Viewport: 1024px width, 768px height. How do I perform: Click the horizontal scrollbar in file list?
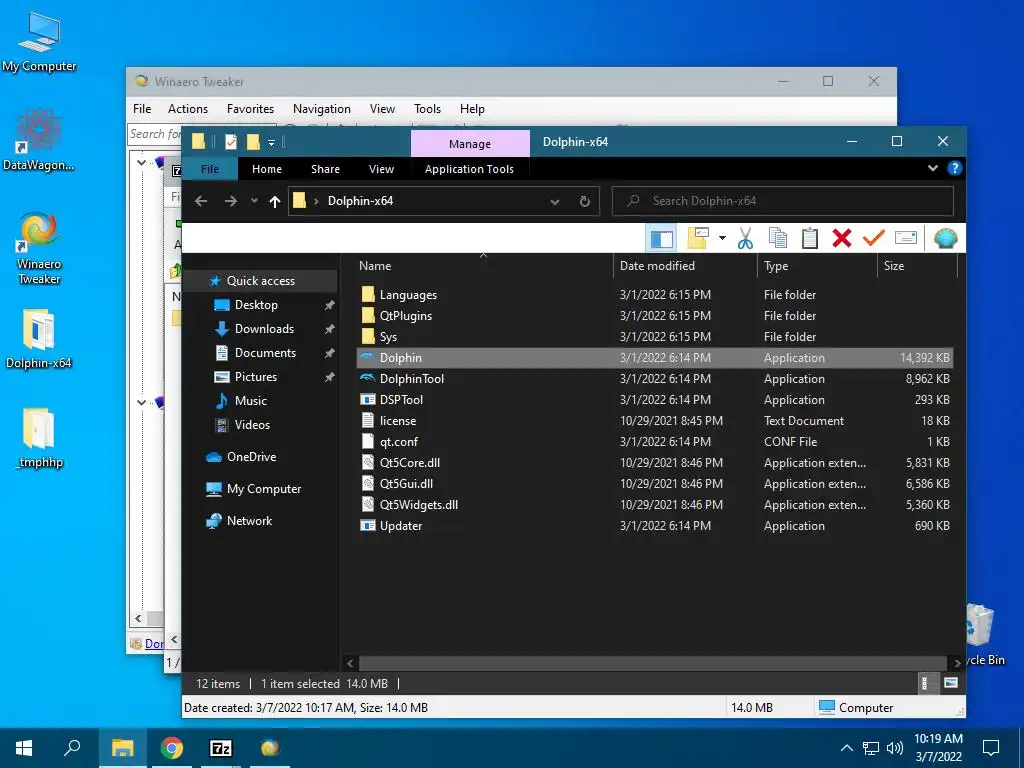652,663
